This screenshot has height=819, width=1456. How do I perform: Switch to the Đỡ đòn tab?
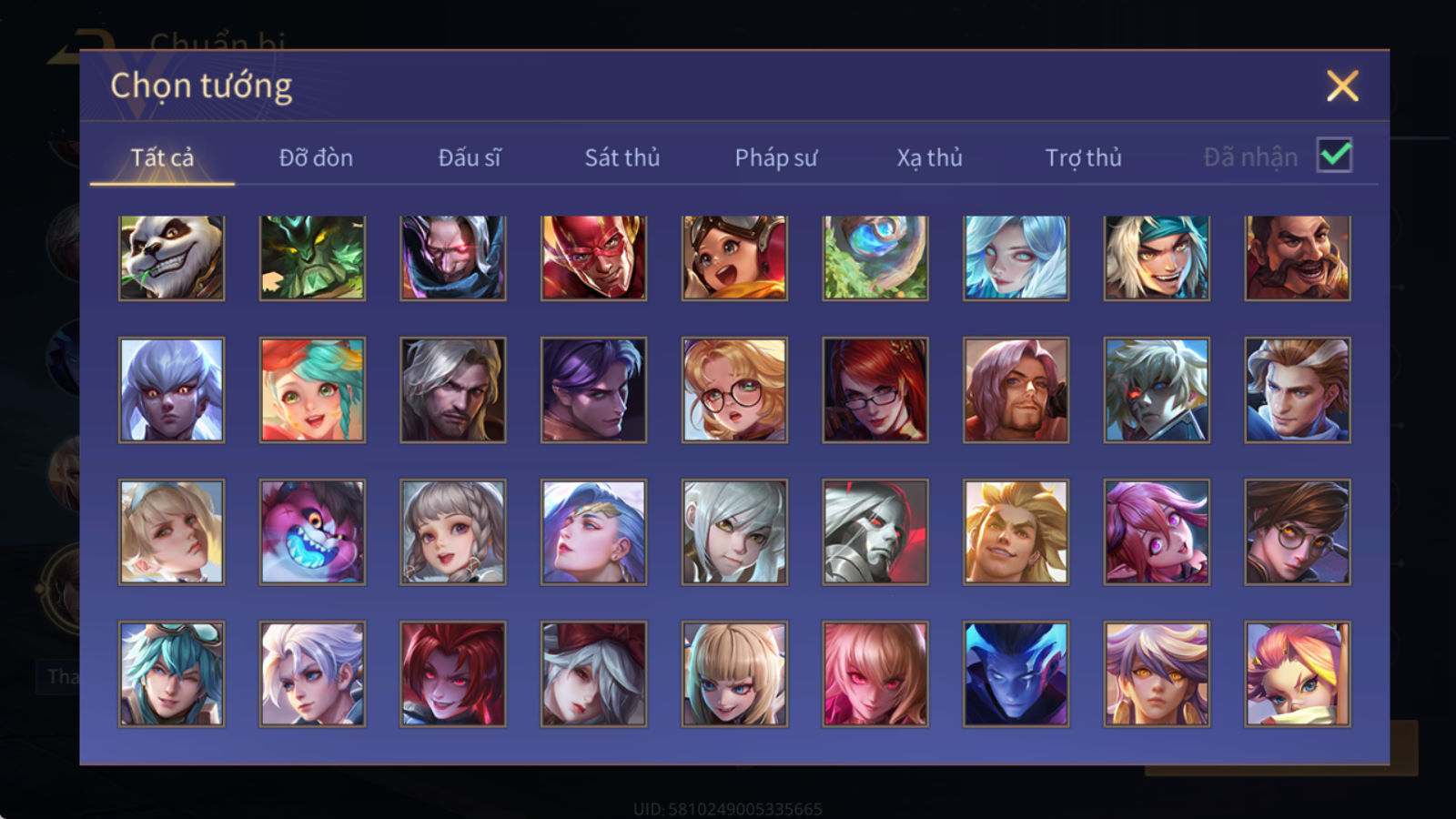316,157
